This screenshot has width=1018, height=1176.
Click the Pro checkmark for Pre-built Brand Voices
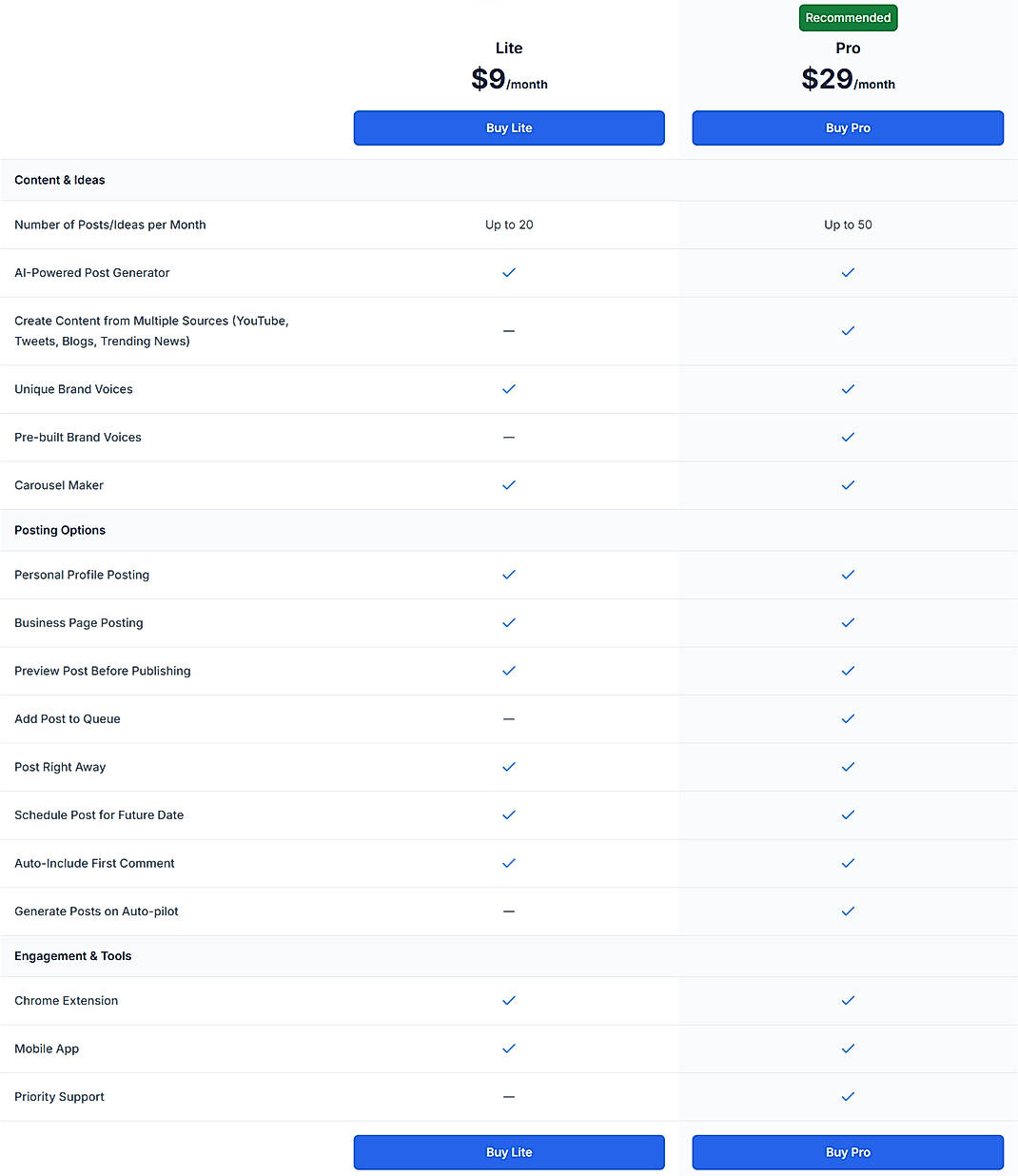tap(848, 438)
